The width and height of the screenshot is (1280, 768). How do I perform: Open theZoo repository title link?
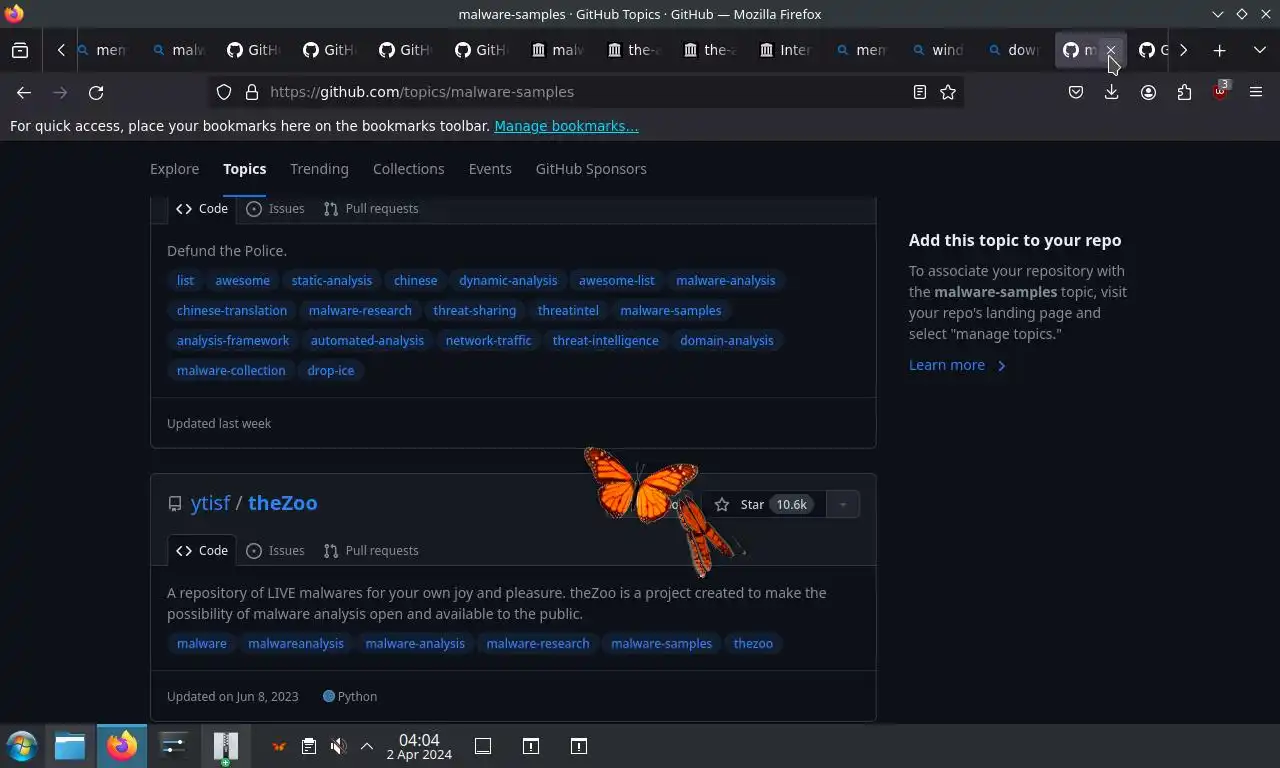pos(282,503)
